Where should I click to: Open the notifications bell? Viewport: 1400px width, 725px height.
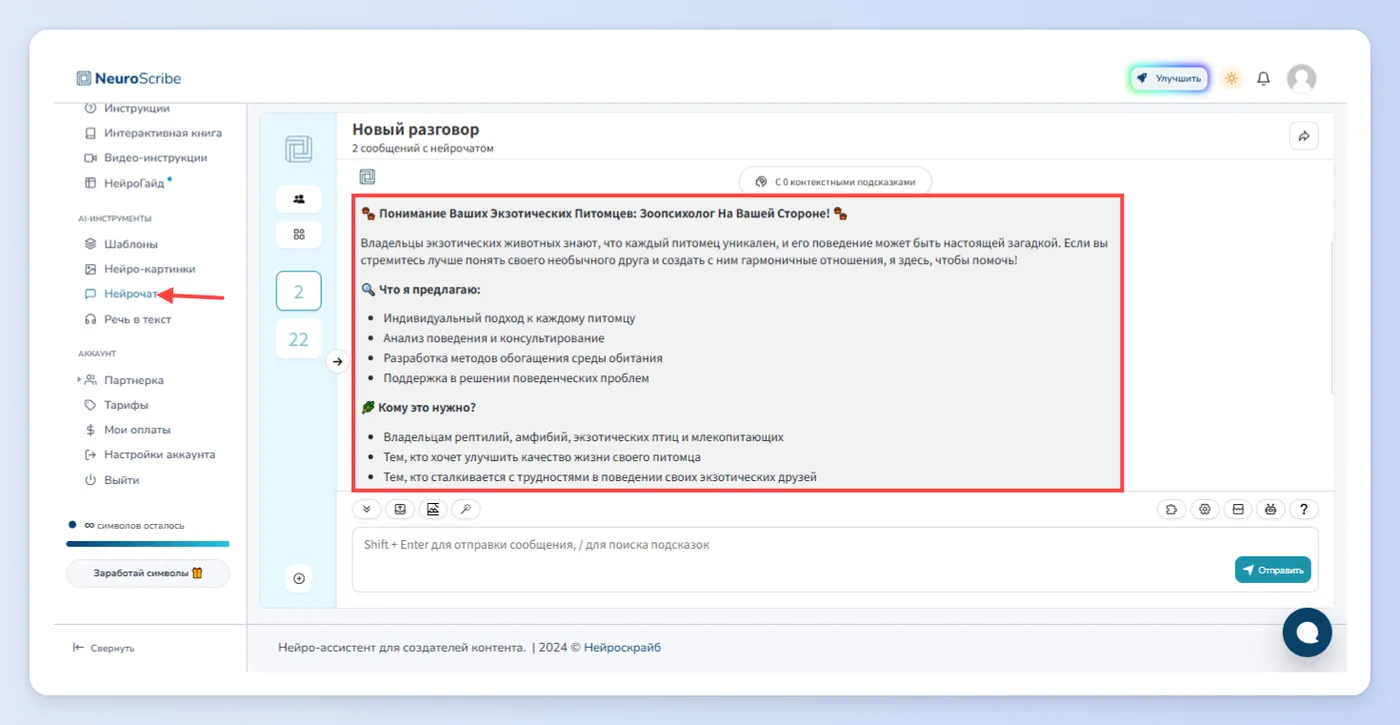pyautogui.click(x=1264, y=78)
